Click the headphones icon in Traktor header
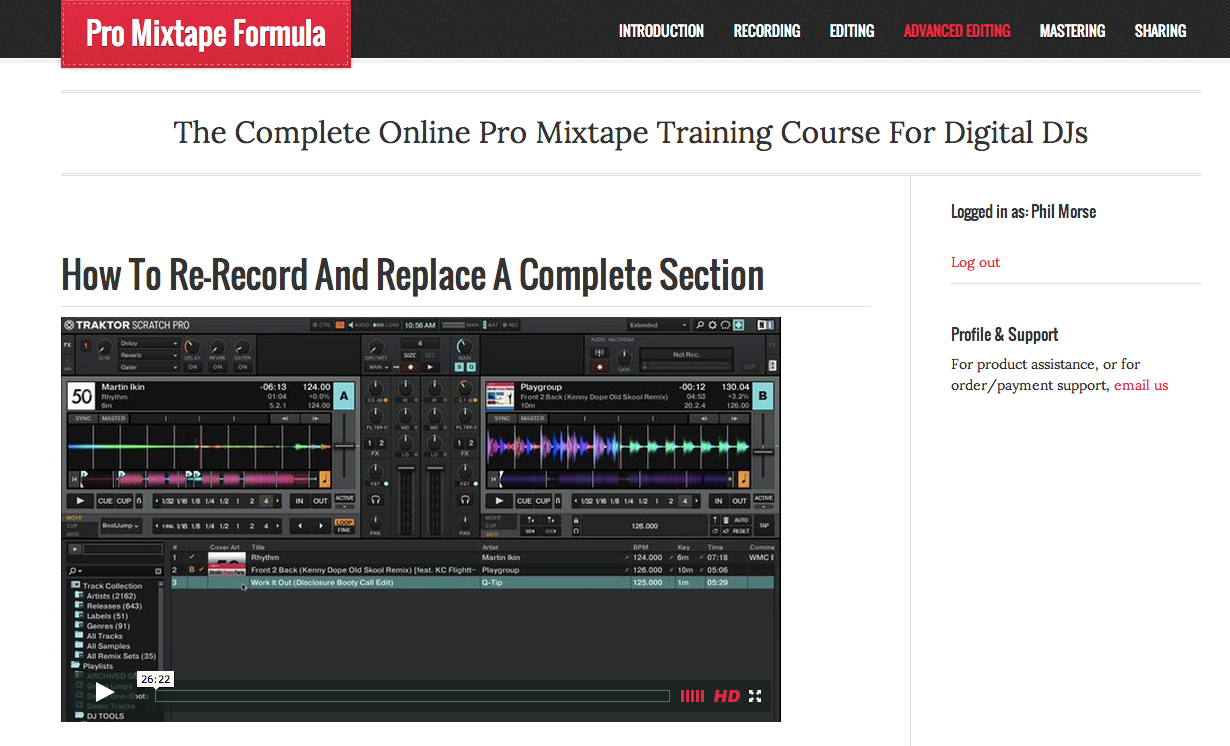The height and width of the screenshot is (746, 1230). (726, 325)
